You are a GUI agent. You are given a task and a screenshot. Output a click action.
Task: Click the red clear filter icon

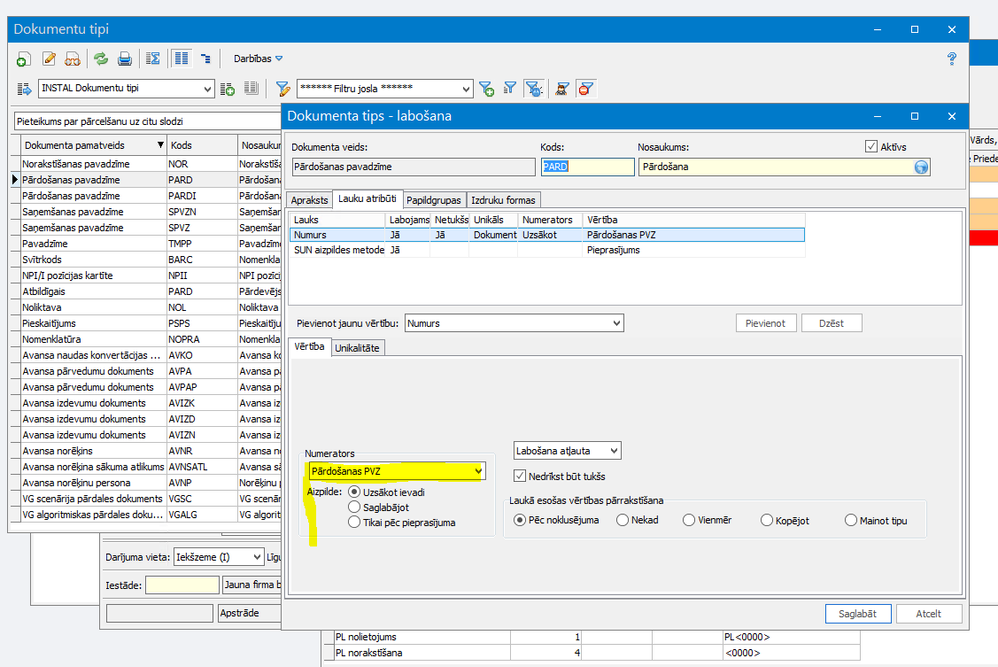(x=585, y=89)
